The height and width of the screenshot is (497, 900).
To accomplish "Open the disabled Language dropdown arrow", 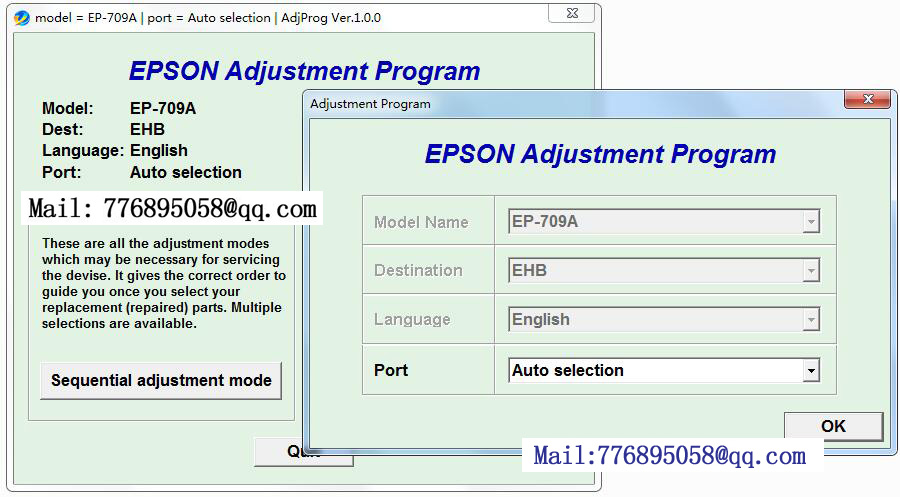I will pyautogui.click(x=810, y=319).
